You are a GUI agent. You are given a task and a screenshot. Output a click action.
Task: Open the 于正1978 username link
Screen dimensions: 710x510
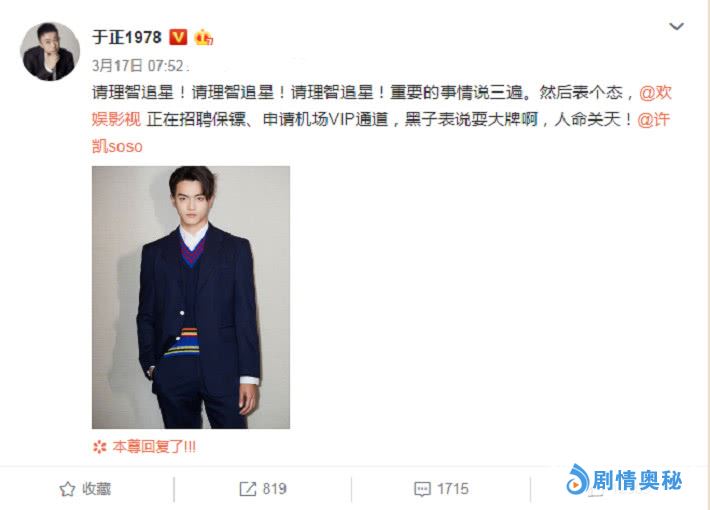pos(127,37)
